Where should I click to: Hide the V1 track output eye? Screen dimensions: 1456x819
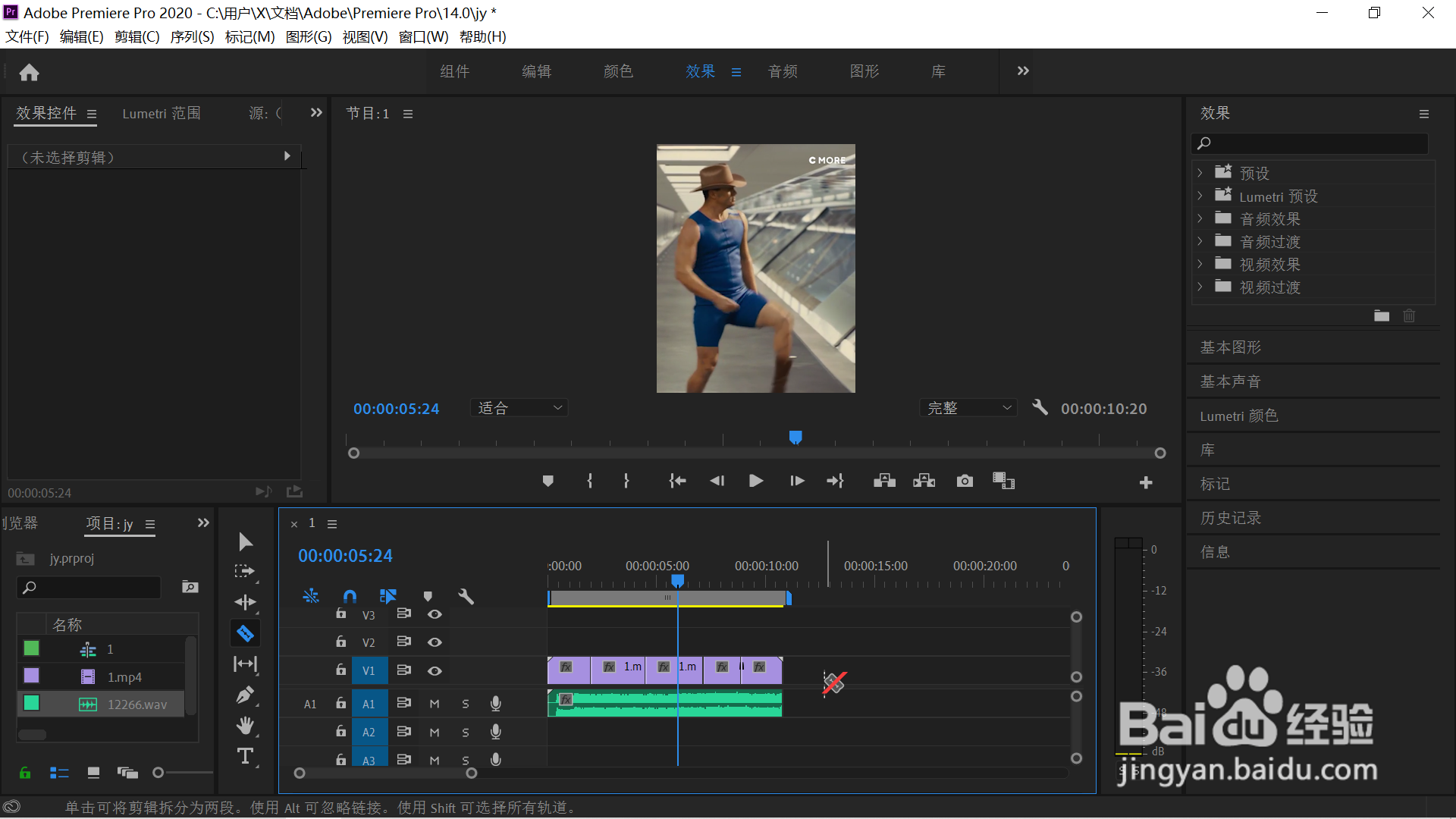[x=435, y=670]
